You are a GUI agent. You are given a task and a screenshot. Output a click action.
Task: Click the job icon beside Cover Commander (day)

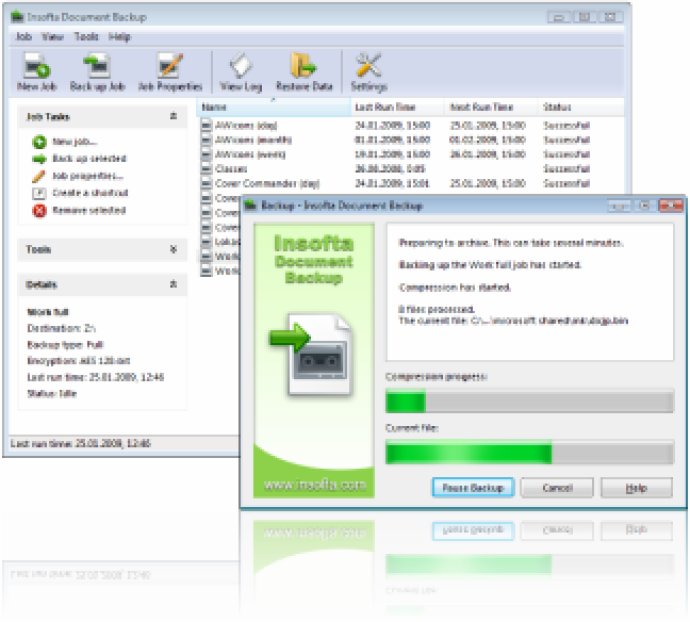(206, 184)
